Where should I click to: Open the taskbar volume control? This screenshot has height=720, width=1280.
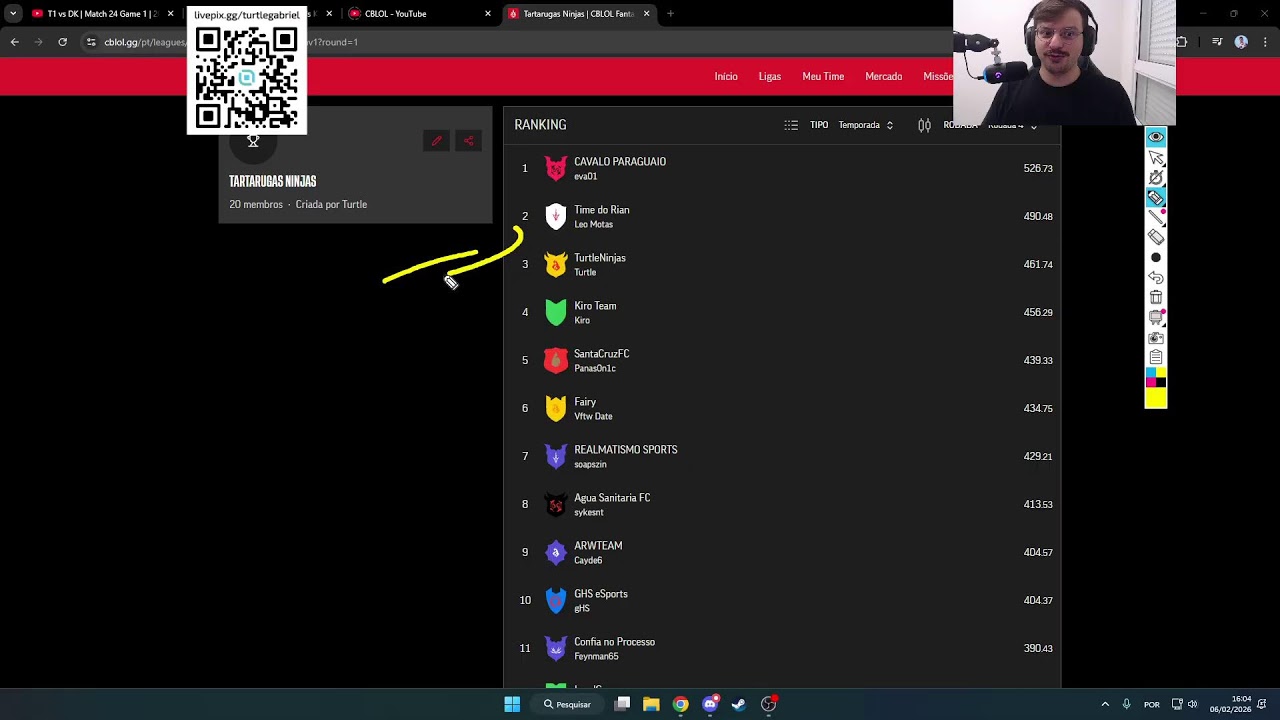(x=1192, y=704)
